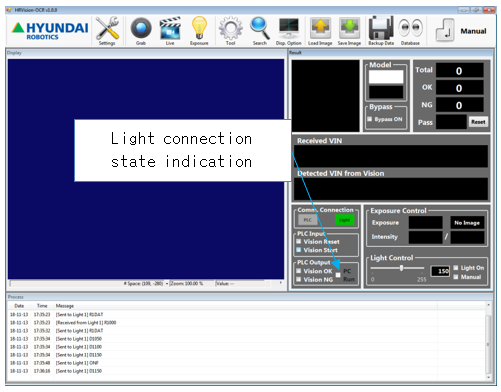Toggle Vision OK checkbox
This screenshot has height=392, width=501.
tap(299, 271)
